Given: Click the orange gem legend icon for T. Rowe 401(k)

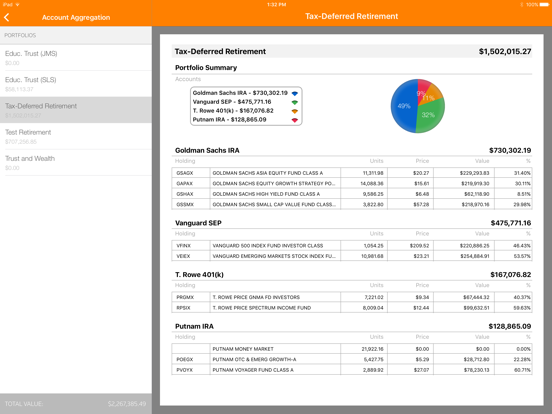Looking at the screenshot, I should [295, 111].
